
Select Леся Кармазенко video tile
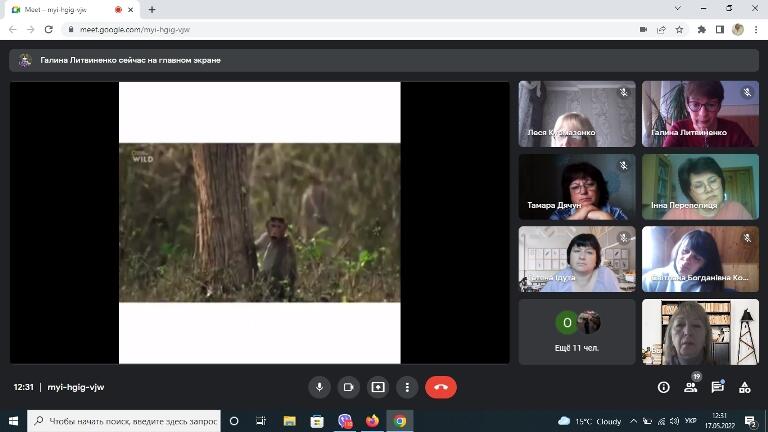[x=577, y=114]
